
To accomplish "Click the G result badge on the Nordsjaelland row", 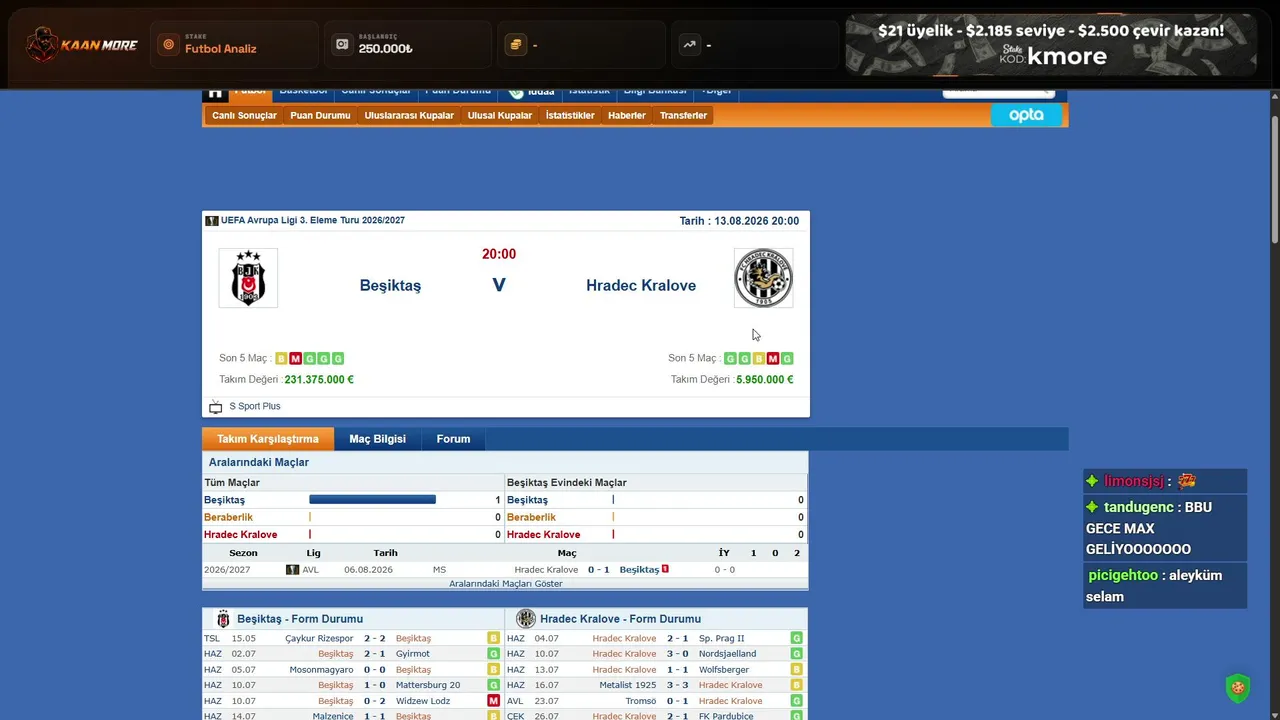I will point(797,654).
